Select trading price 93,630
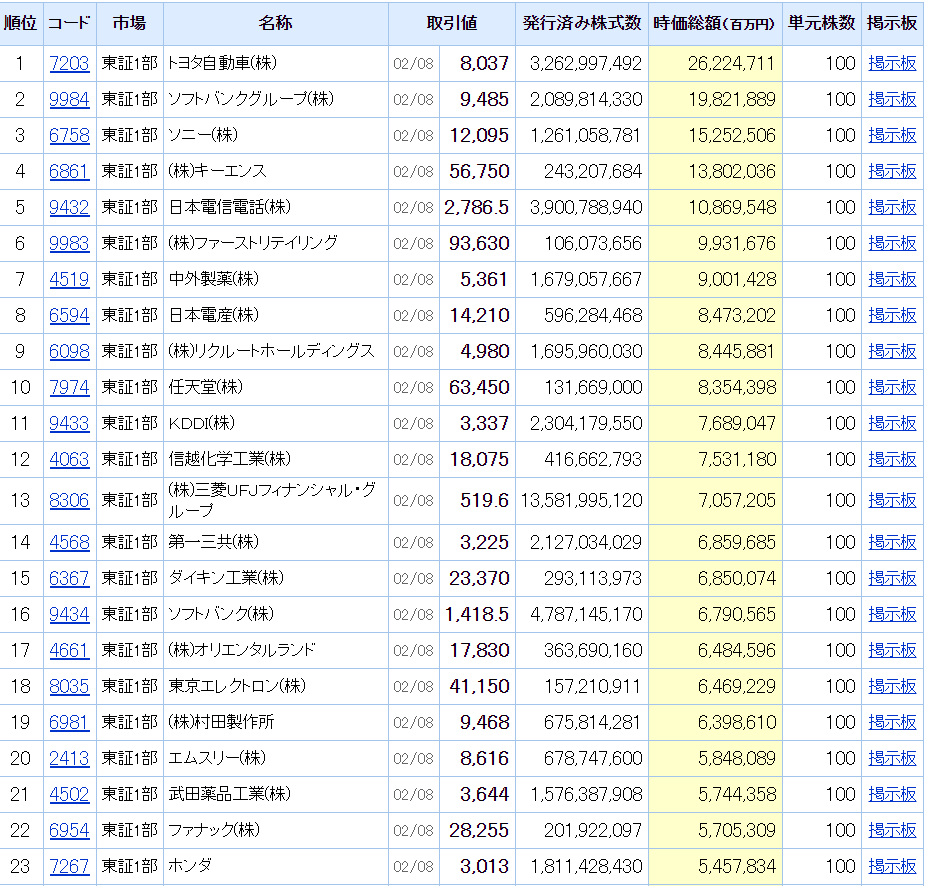Screen dimensions: 925x886 pos(479,243)
